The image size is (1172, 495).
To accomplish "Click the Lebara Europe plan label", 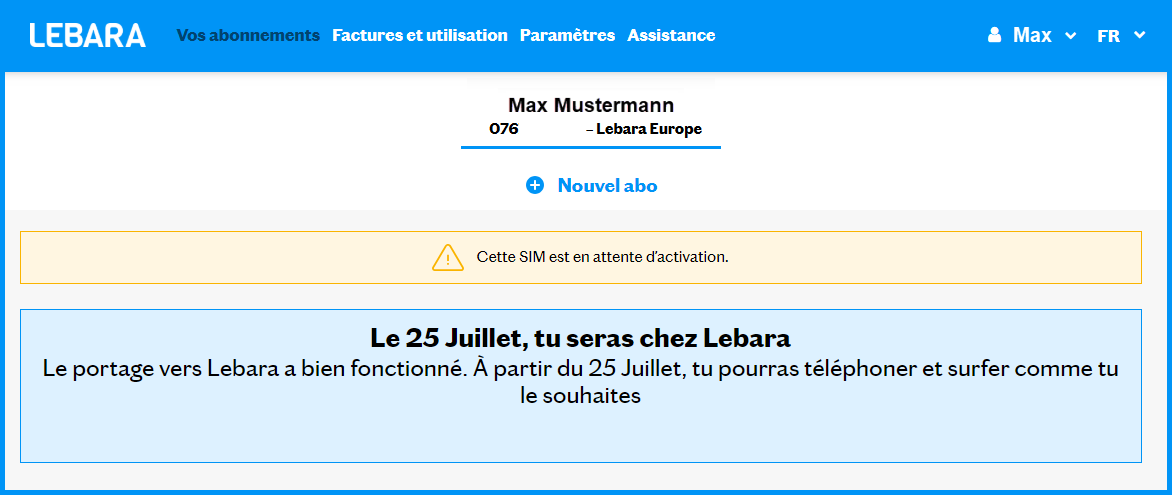I will click(648, 129).
